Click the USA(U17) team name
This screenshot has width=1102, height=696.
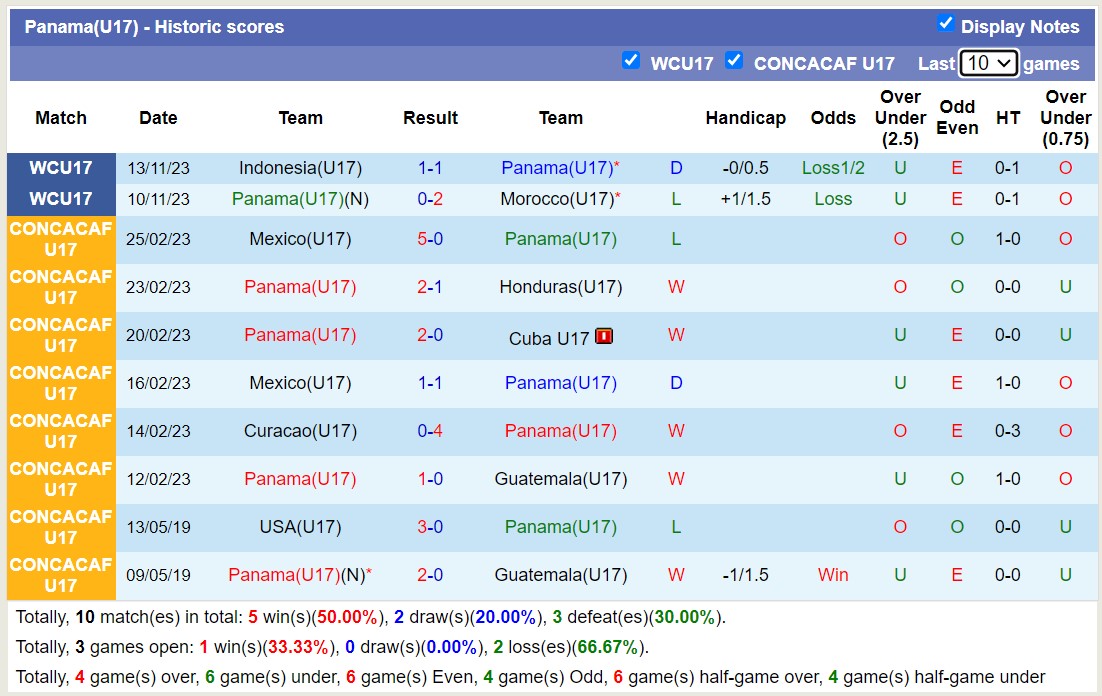(x=301, y=527)
